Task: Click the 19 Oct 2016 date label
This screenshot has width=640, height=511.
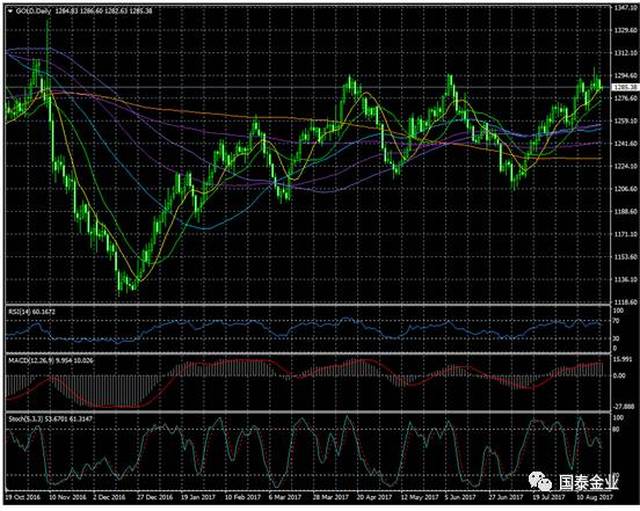Action: pyautogui.click(x=23, y=495)
